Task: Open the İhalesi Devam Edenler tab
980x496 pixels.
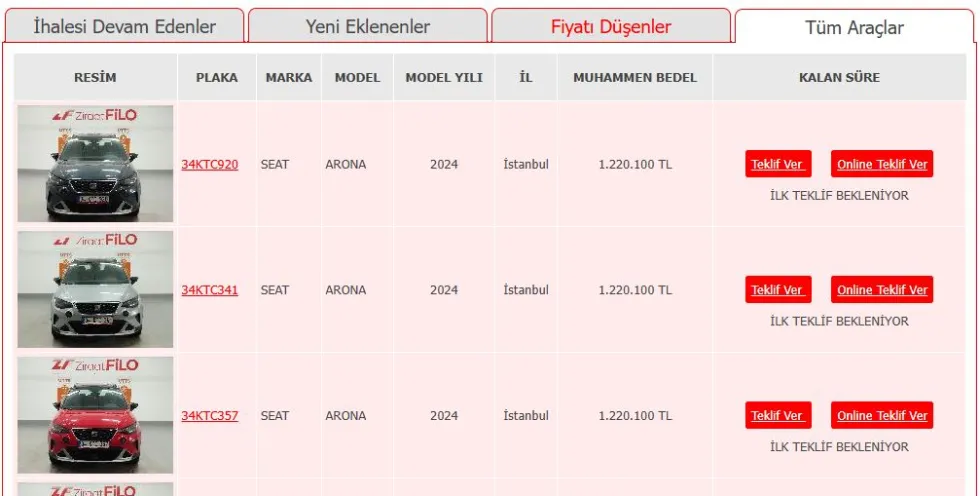Action: click(x=124, y=27)
